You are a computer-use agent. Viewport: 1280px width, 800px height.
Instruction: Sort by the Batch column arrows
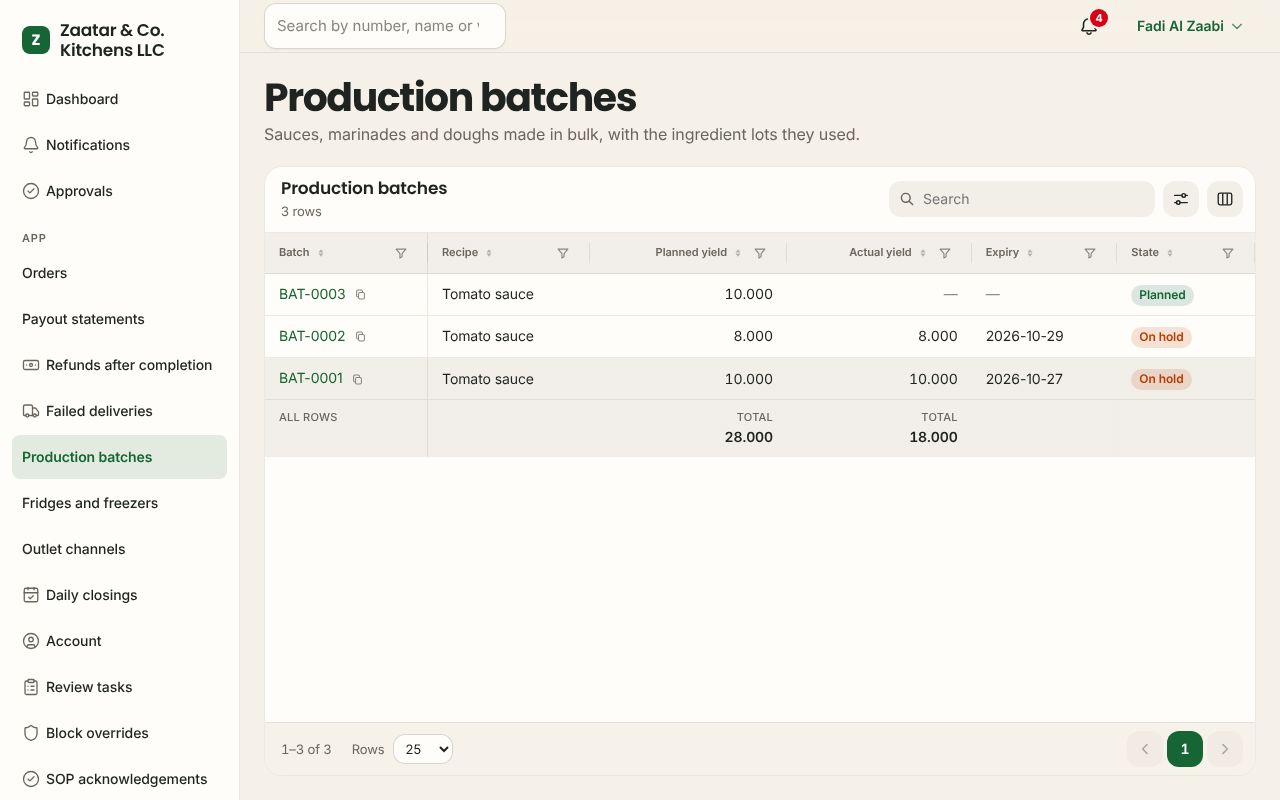pos(321,253)
